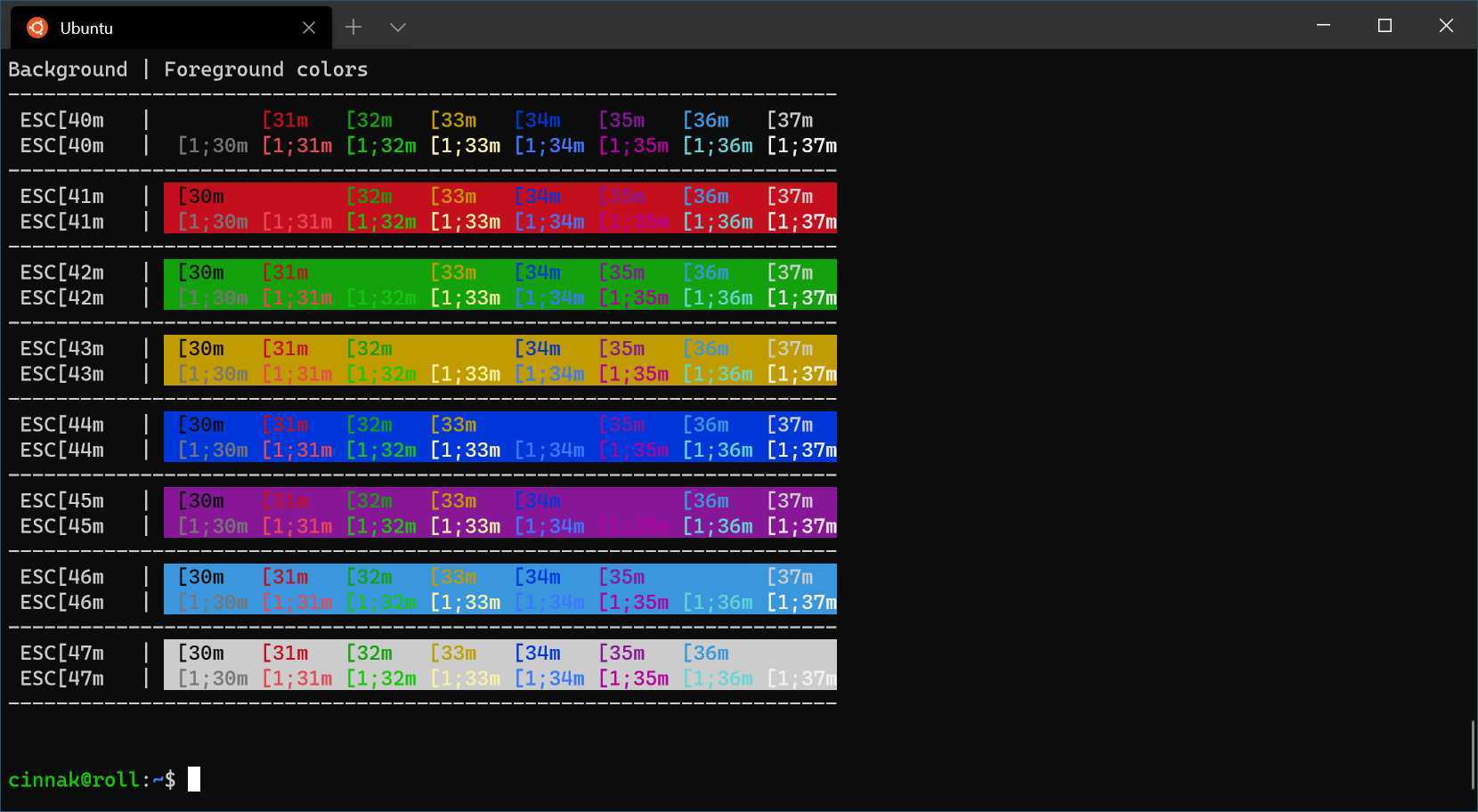
Task: Click [1;33m on the purple ESC[45m background
Action: (x=465, y=526)
